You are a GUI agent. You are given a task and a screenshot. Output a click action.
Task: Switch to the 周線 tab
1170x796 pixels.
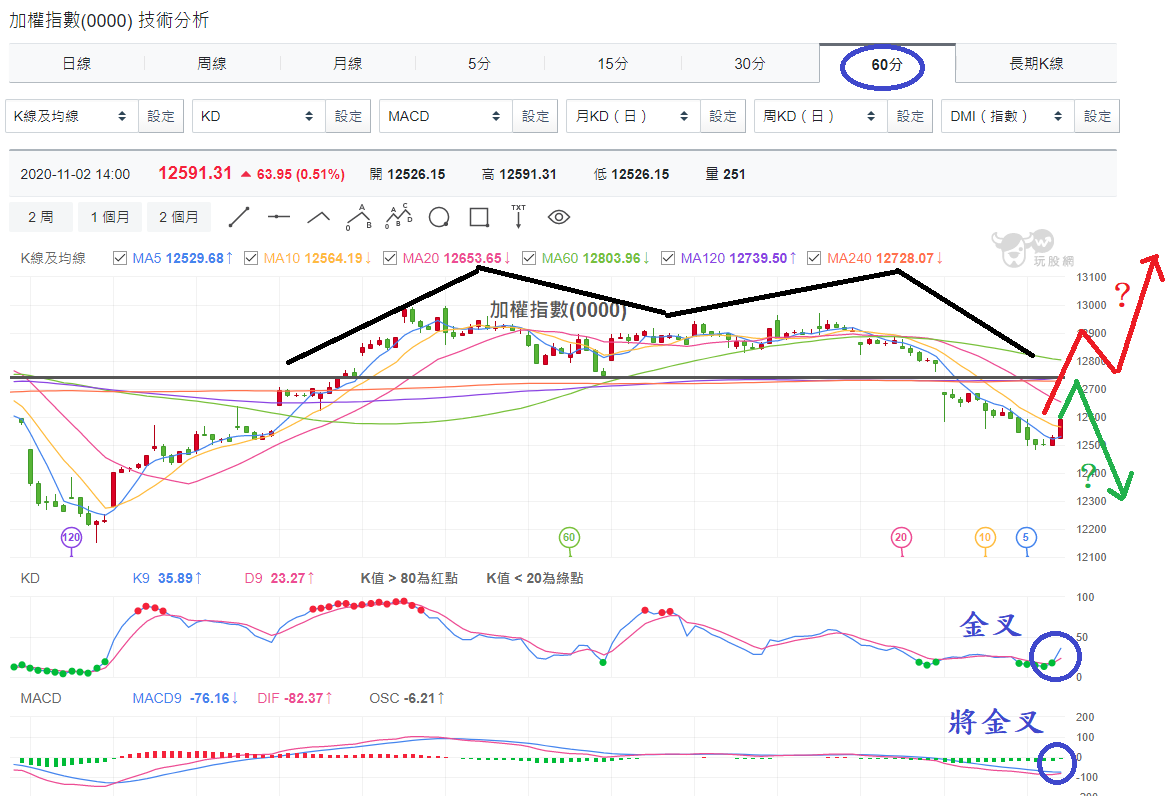point(212,63)
